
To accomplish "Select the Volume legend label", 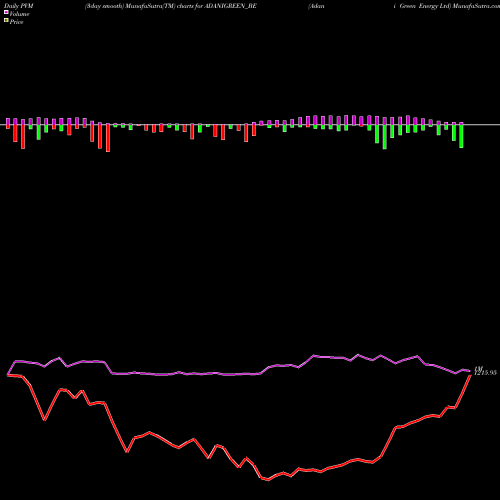I will 19,14.
